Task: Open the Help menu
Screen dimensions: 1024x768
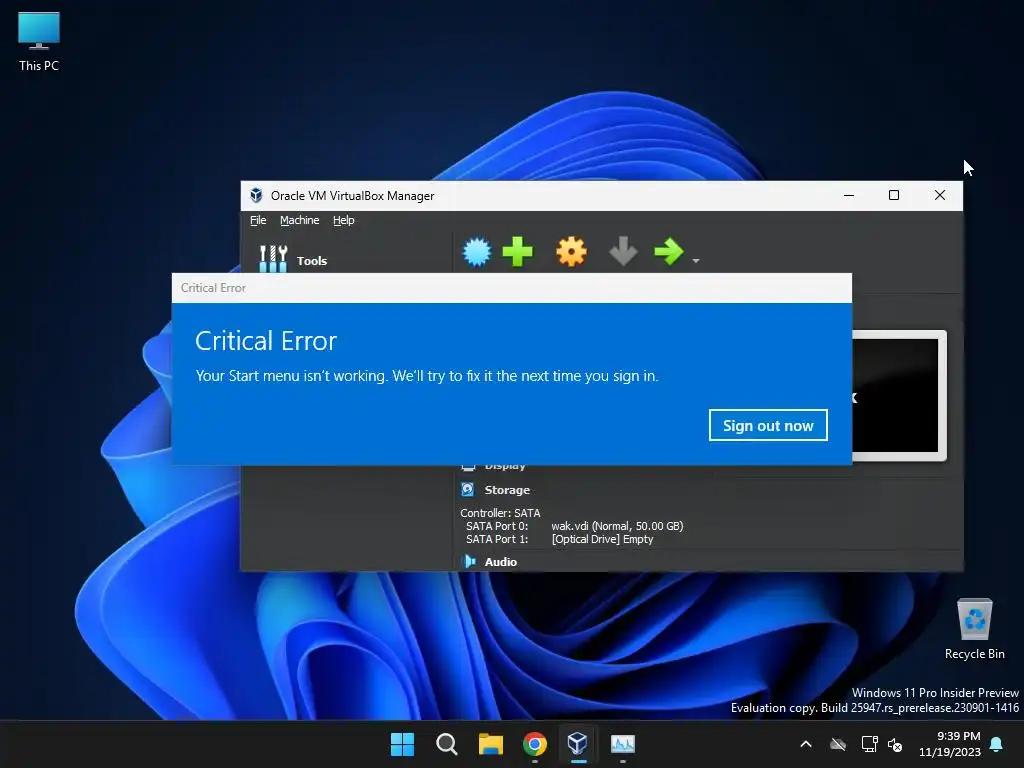Action: [344, 220]
